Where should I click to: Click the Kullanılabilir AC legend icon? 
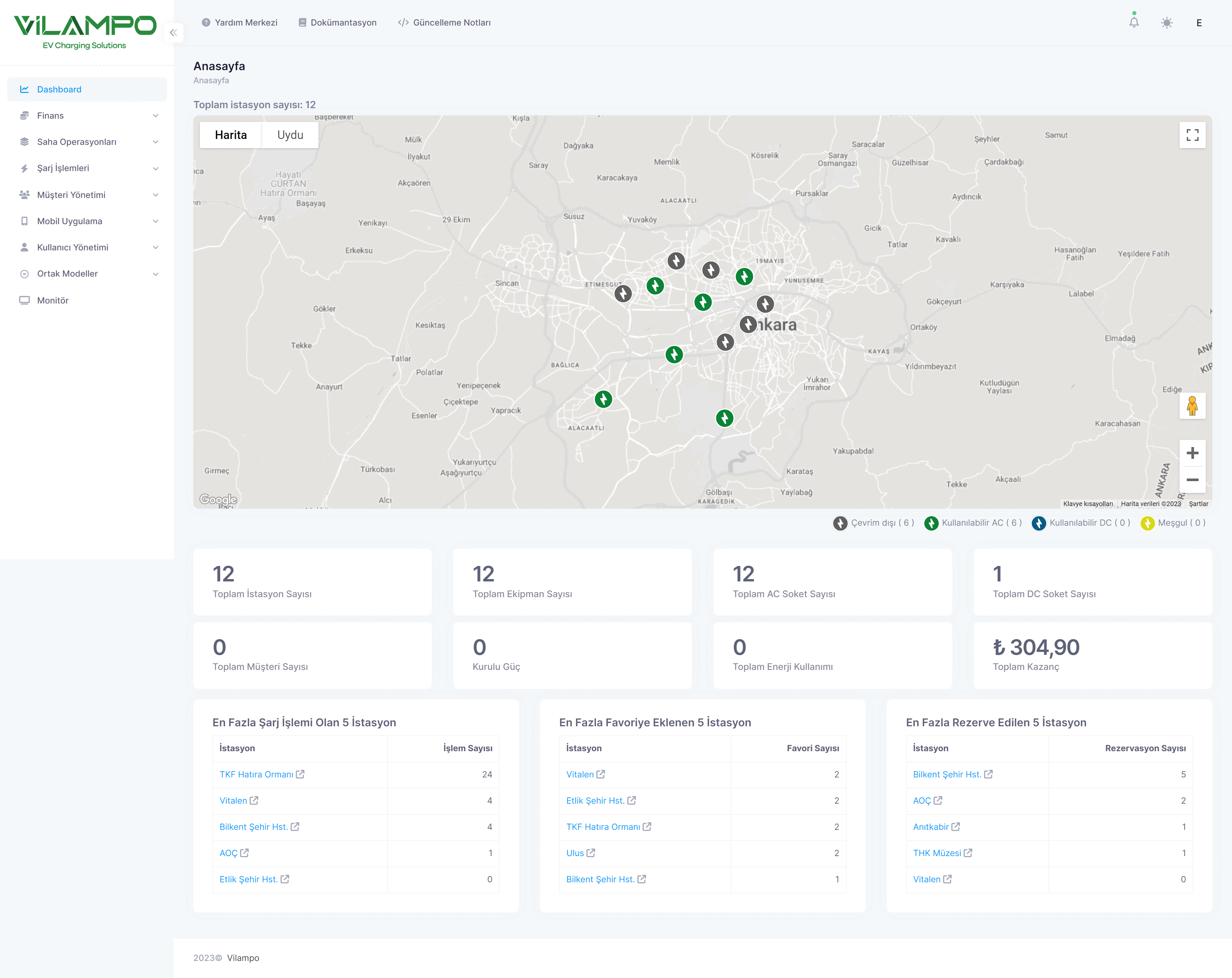click(x=932, y=523)
